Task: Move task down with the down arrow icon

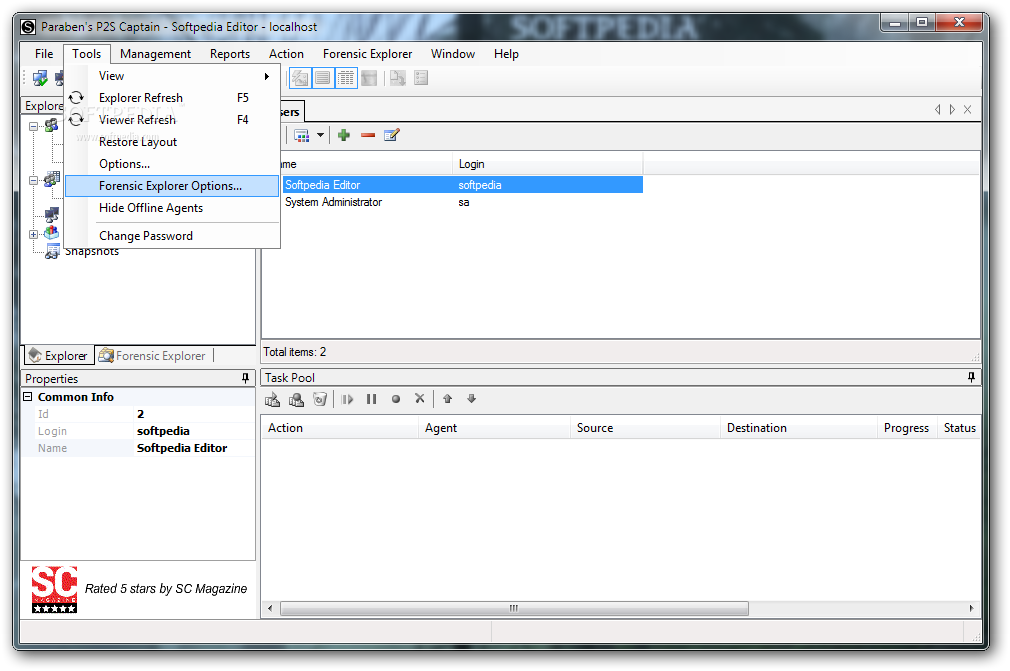Action: [x=472, y=399]
